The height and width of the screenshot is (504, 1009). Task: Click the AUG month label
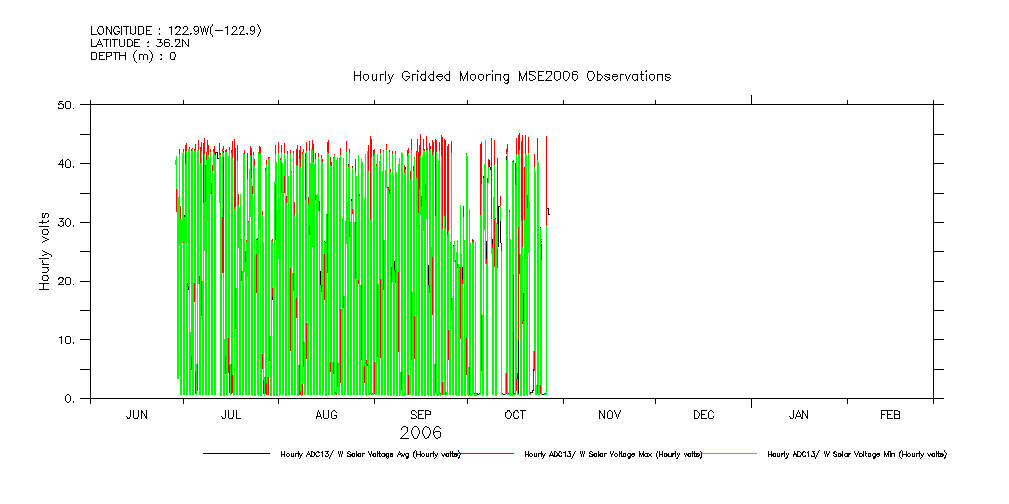pos(326,414)
